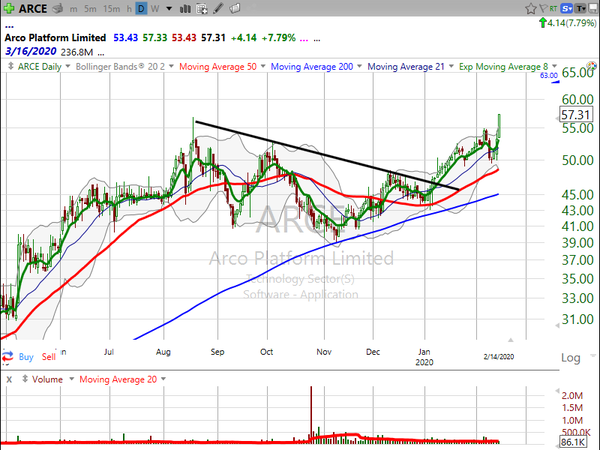Image resolution: width=600 pixels, height=450 pixels.
Task: Click the green up arrow by 4.14(7.79%)
Action: pyautogui.click(x=542, y=23)
